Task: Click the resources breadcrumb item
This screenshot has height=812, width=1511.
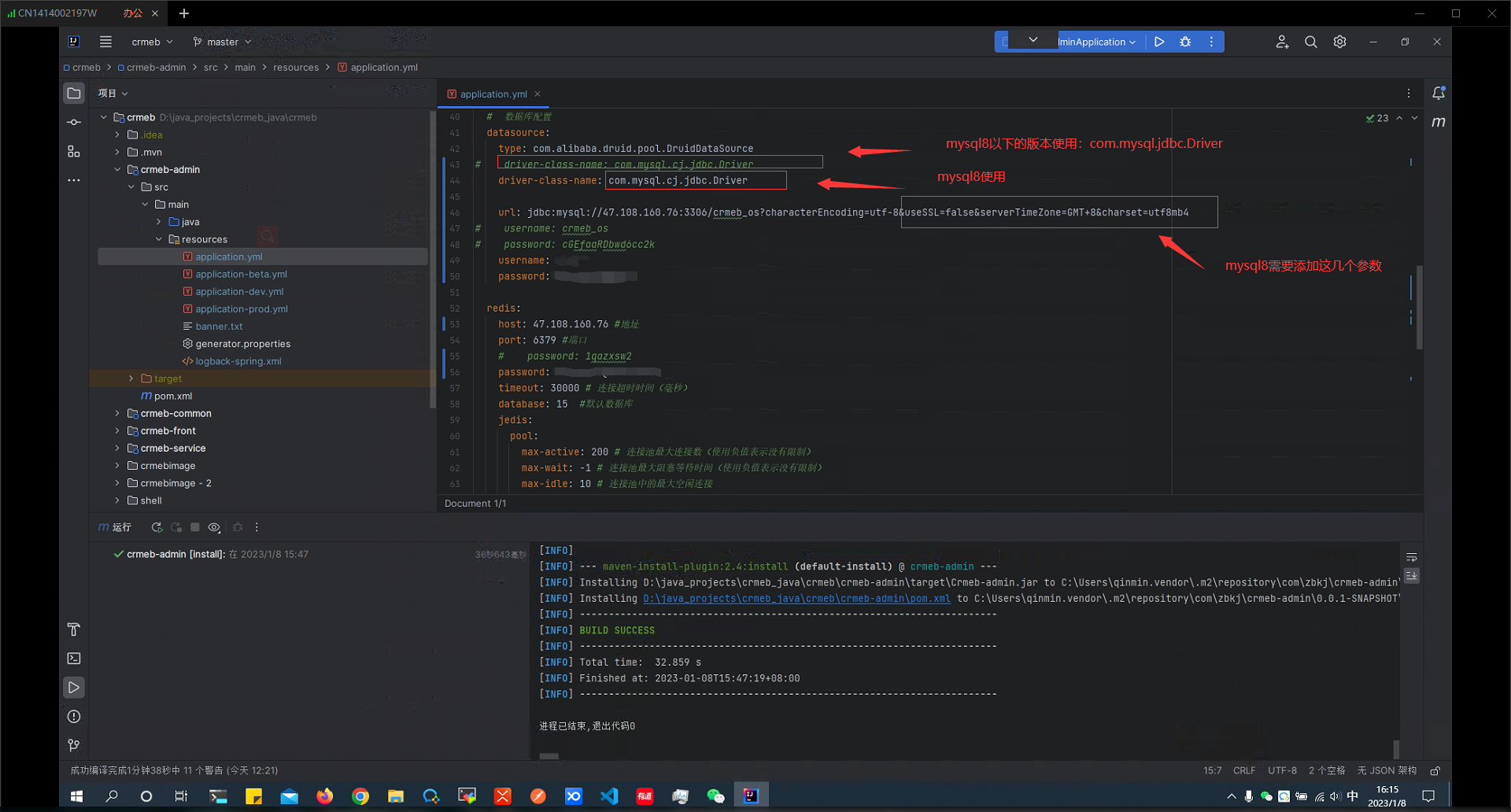Action: (x=296, y=68)
